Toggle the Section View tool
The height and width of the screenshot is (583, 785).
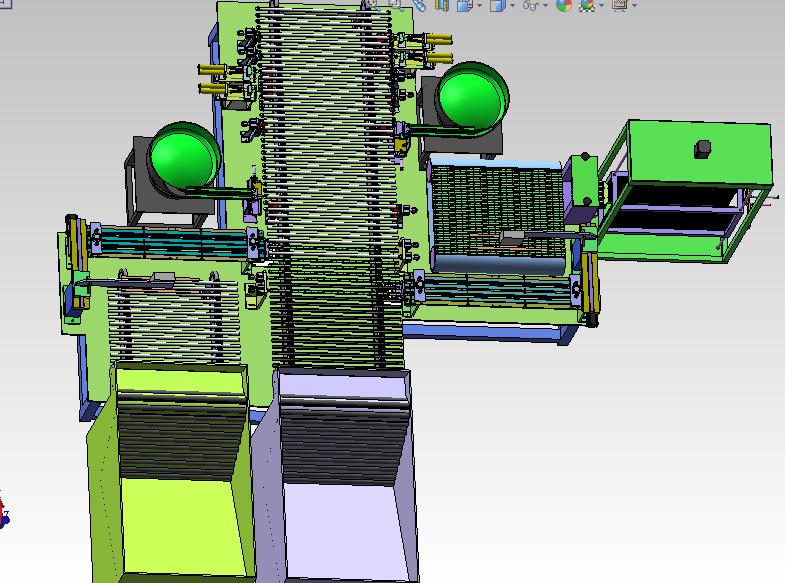(x=442, y=5)
